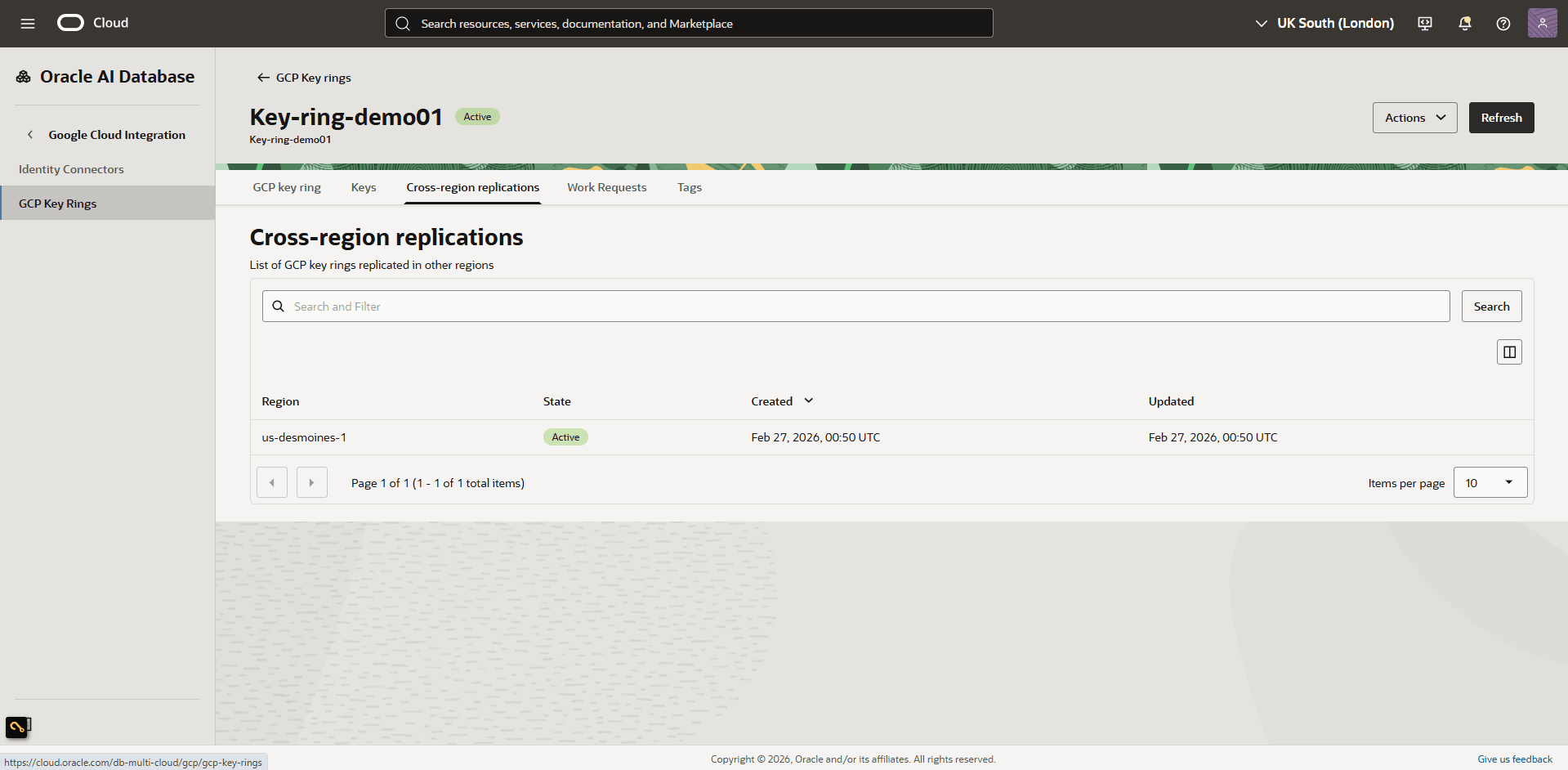Viewport: 1568px width, 770px height.
Task: Open the user profile avatar
Action: pos(1543,23)
